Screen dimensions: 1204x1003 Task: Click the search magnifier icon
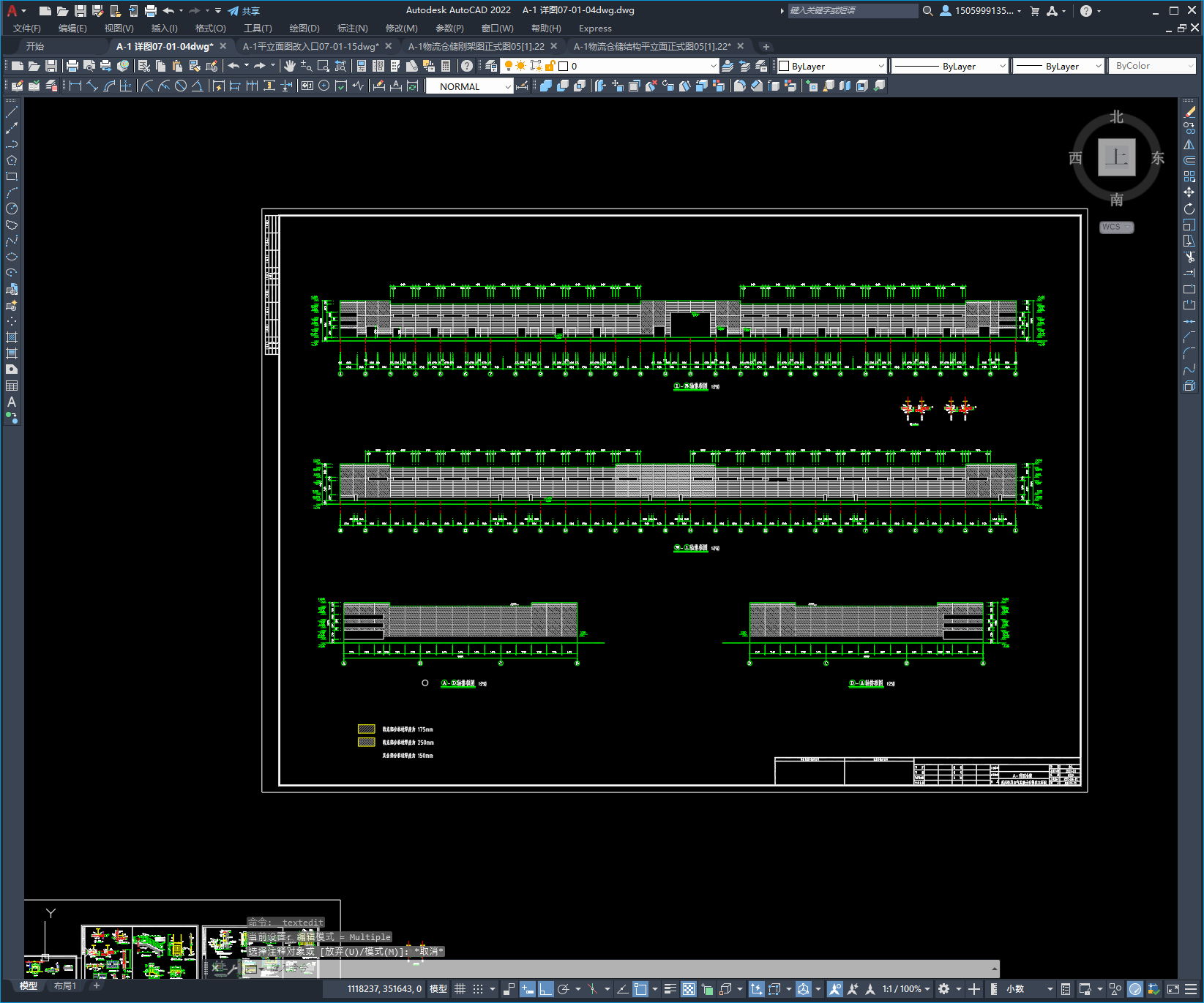tap(928, 11)
